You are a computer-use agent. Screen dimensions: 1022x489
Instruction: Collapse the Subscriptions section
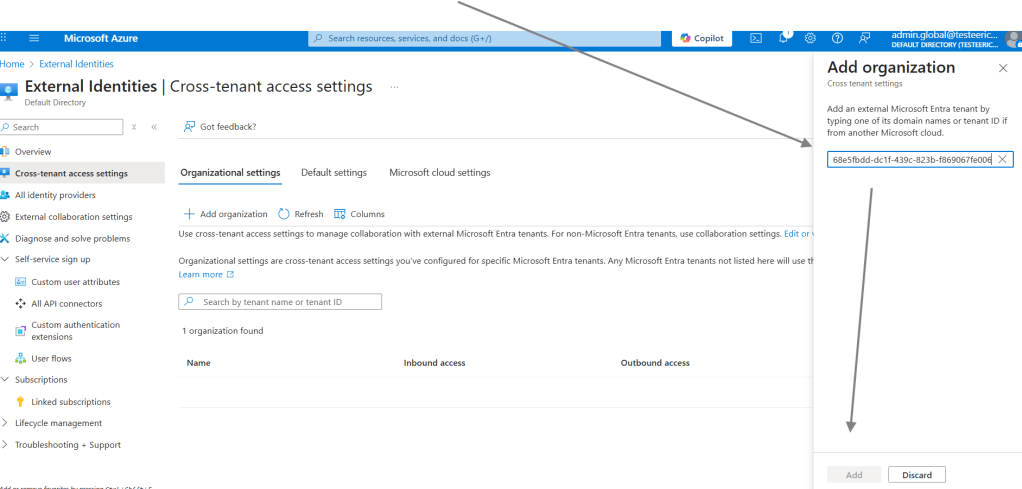[6, 380]
